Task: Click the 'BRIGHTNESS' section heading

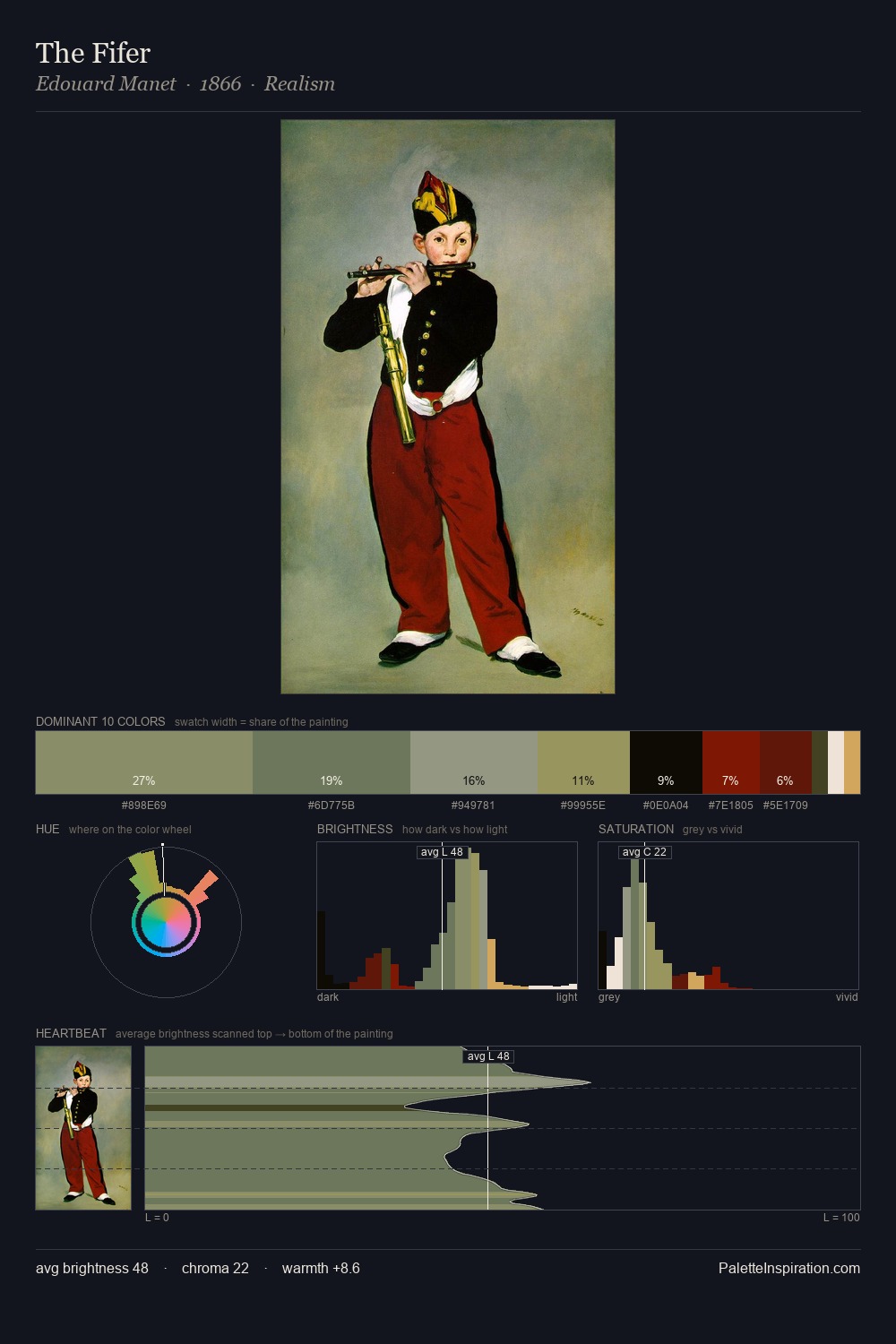Action: [355, 829]
